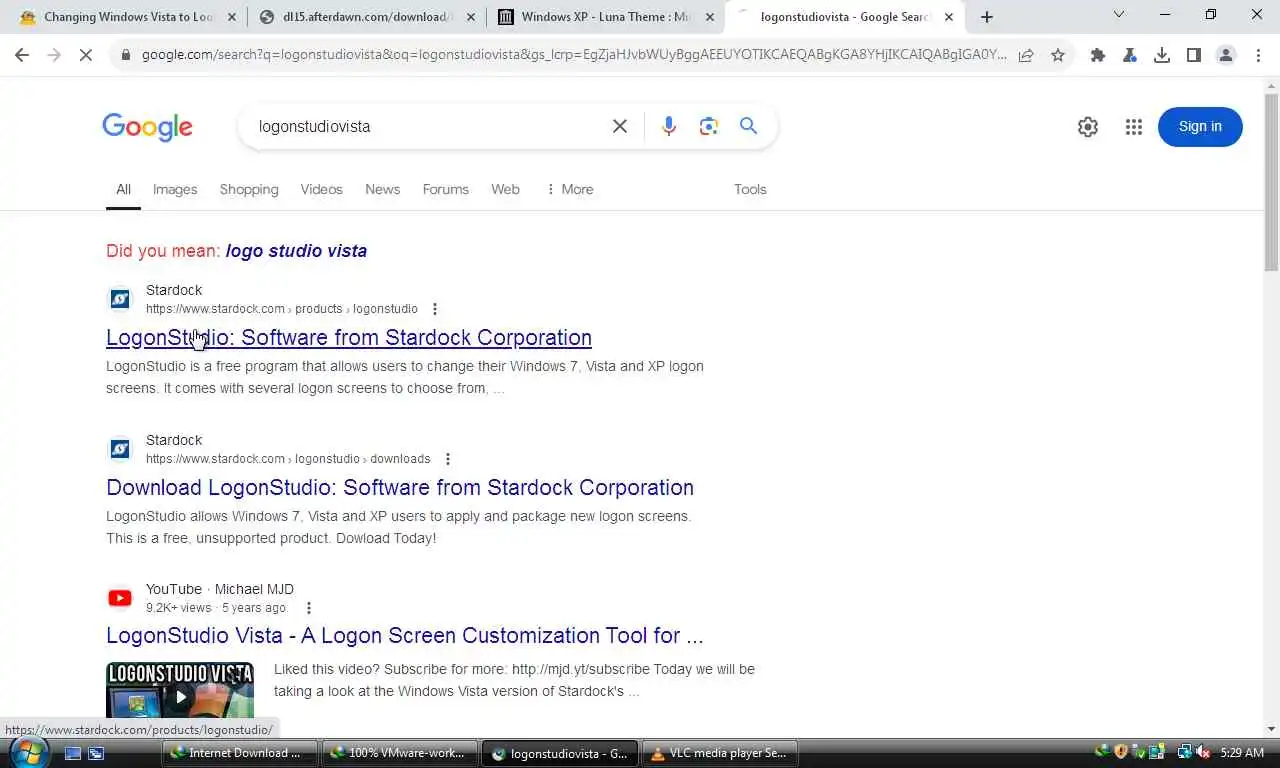Click the first result's Stardock favicon
The height and width of the screenshot is (768, 1280).
pos(120,299)
